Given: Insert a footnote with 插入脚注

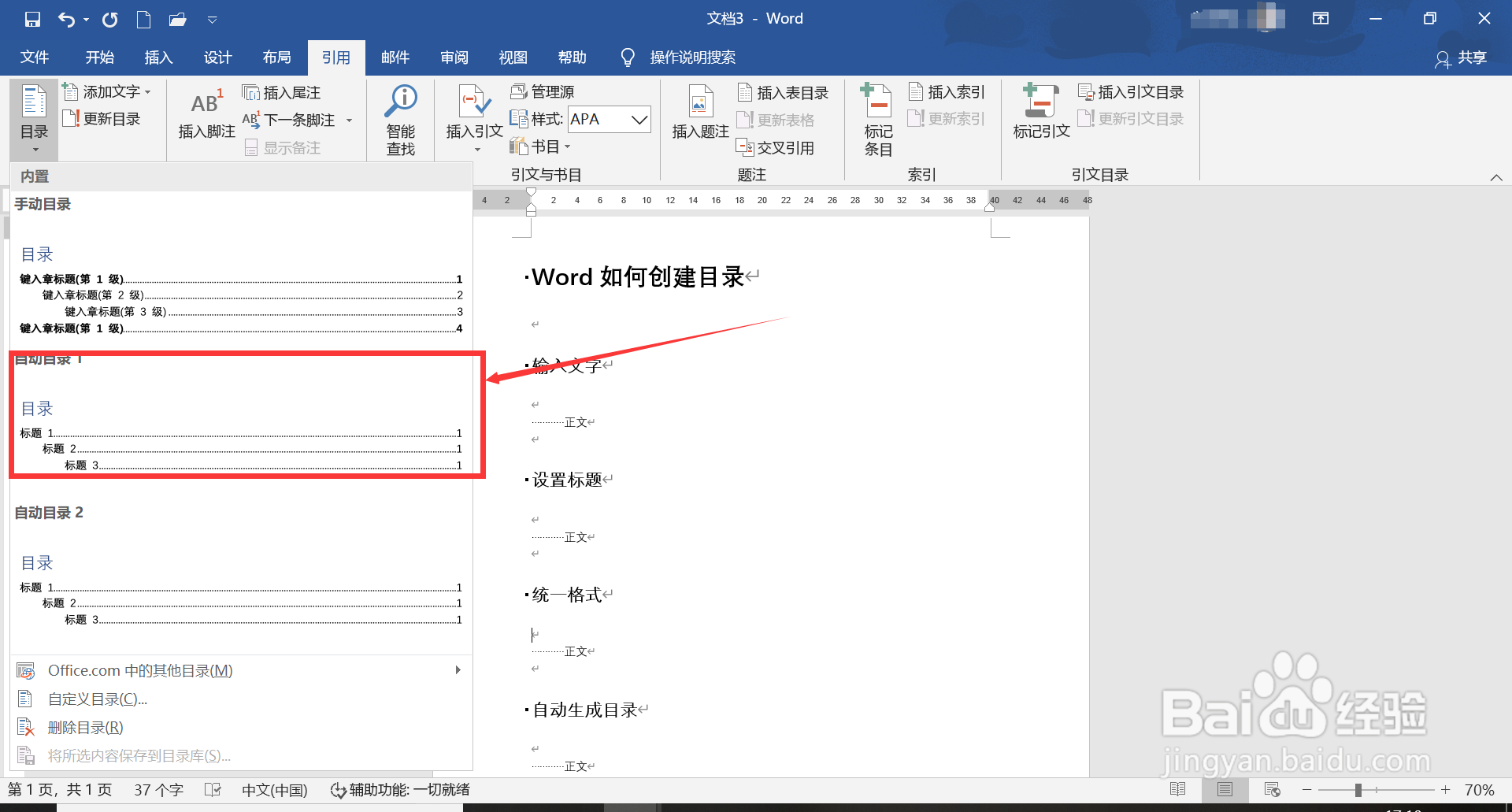Looking at the screenshot, I should click(x=206, y=113).
